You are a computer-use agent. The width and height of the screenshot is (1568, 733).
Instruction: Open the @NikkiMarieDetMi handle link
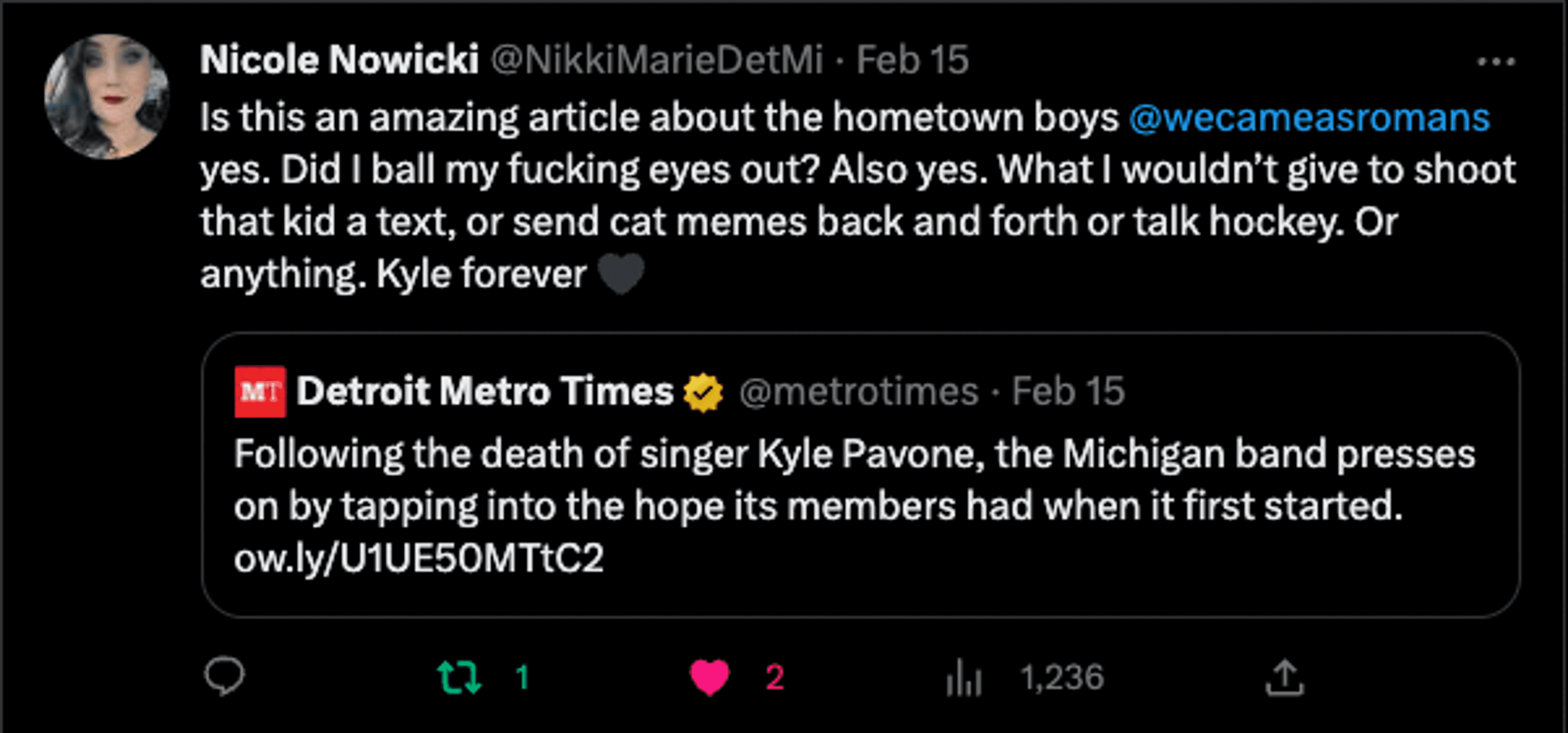(x=657, y=60)
